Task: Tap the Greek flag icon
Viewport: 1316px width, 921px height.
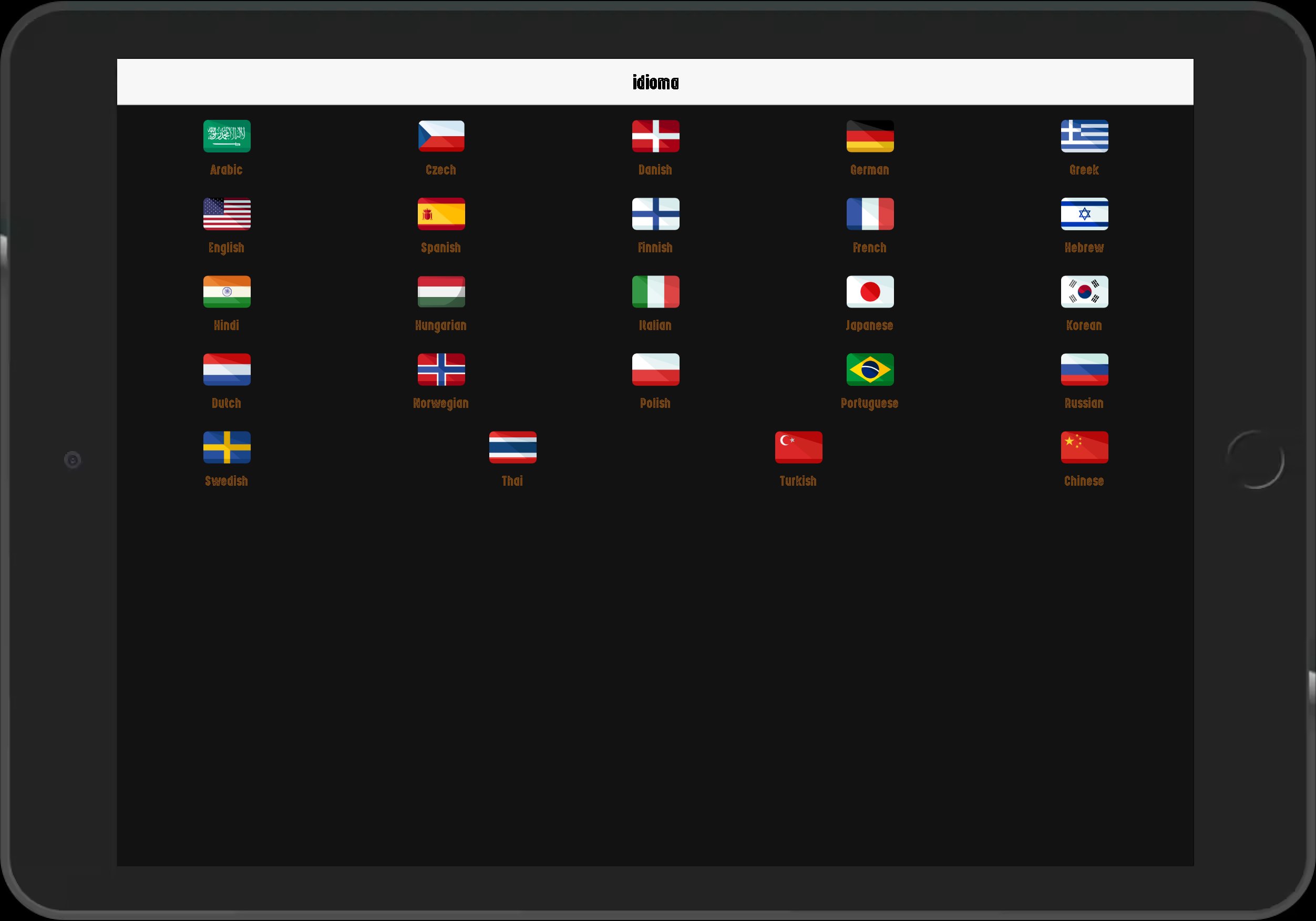Action: coord(1084,136)
